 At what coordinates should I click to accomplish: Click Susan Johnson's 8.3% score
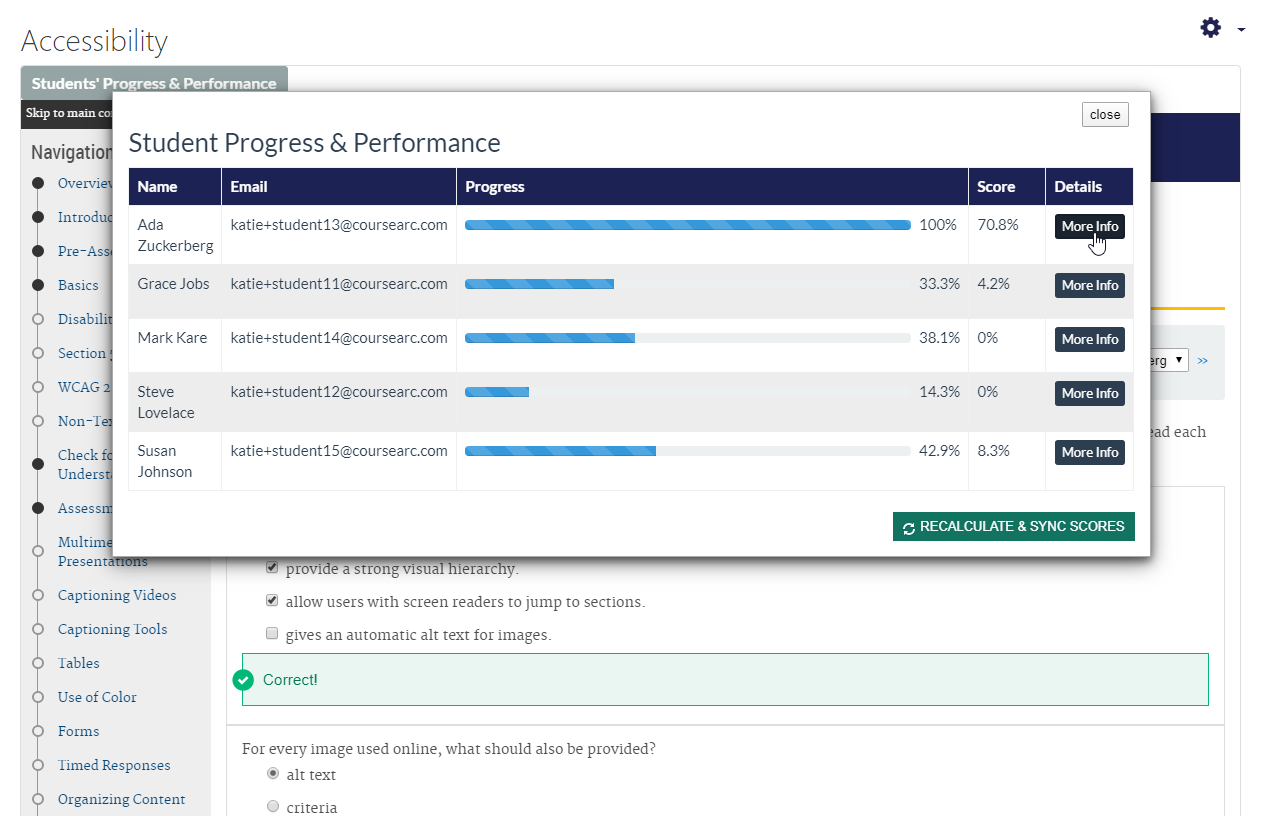tap(994, 451)
